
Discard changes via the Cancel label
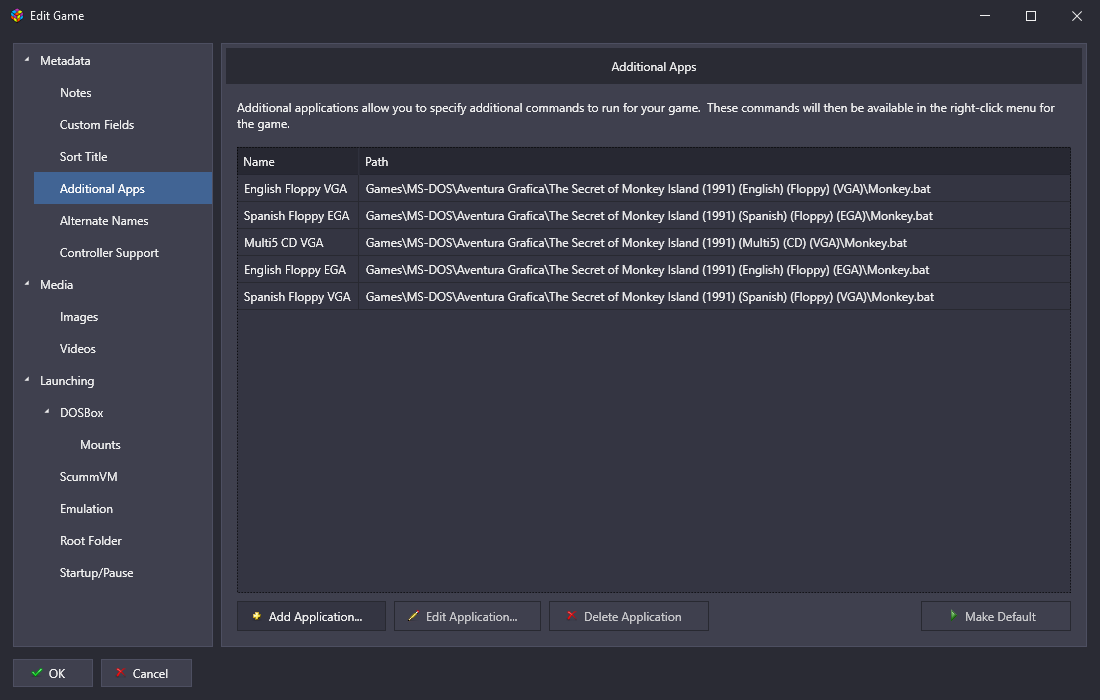150,673
